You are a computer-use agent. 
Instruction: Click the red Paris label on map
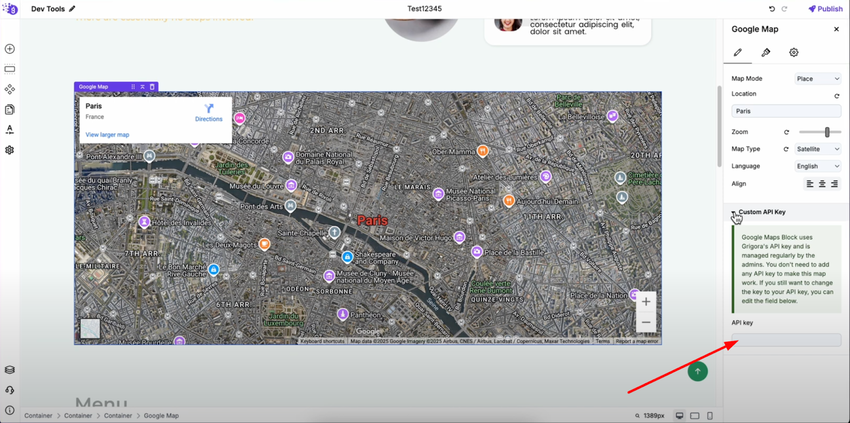pyautogui.click(x=372, y=220)
